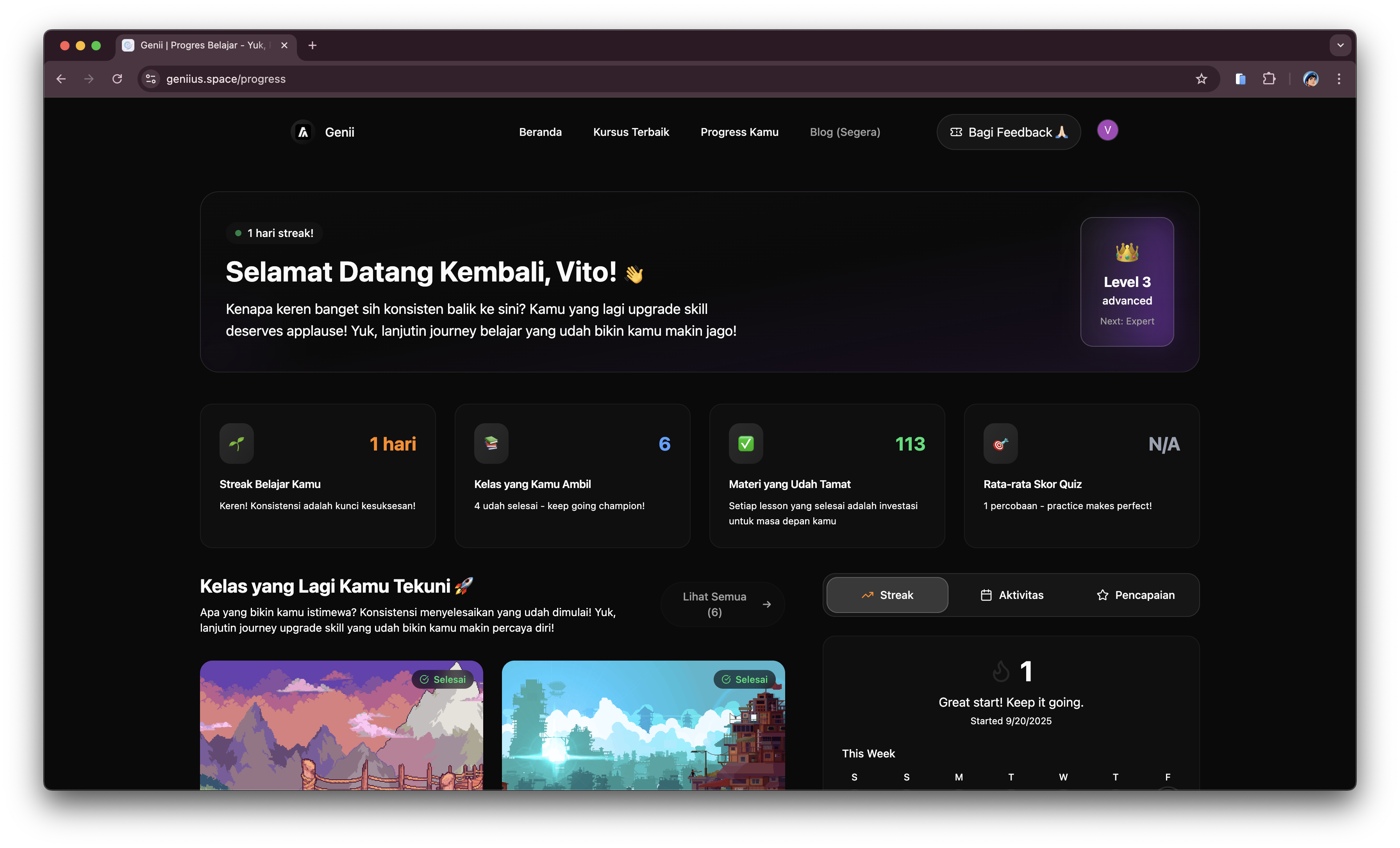Open the purple V profile avatar
Viewport: 1400px width, 848px height.
1107,131
